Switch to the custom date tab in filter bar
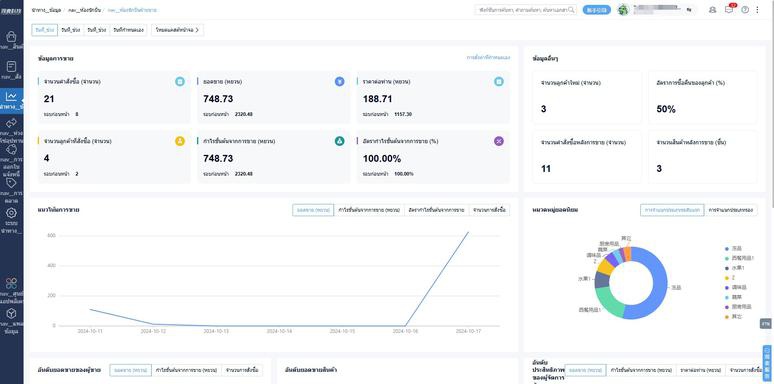Screen dimensions: 774x384 coord(128,30)
